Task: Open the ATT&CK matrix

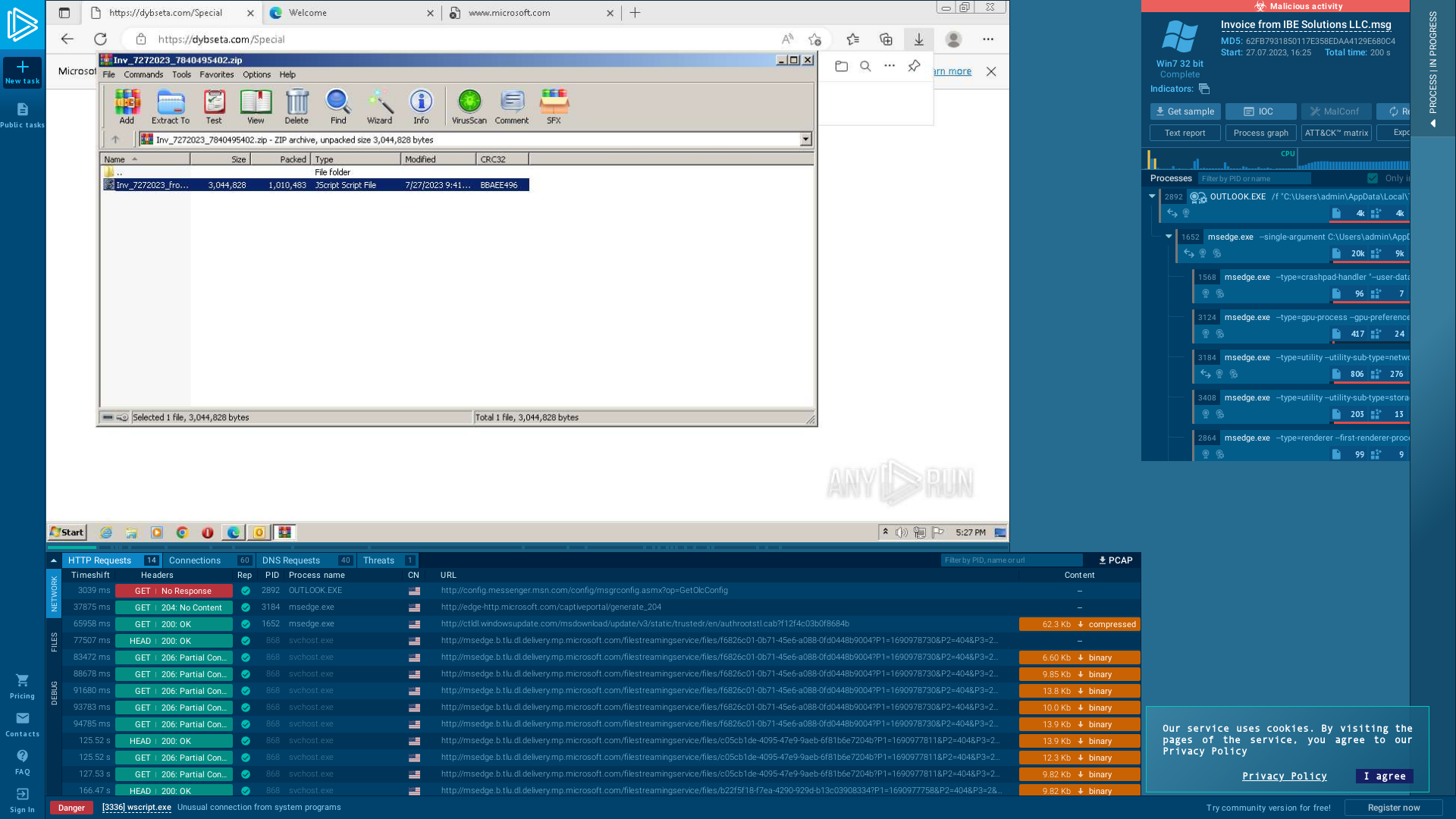Action: [1336, 133]
